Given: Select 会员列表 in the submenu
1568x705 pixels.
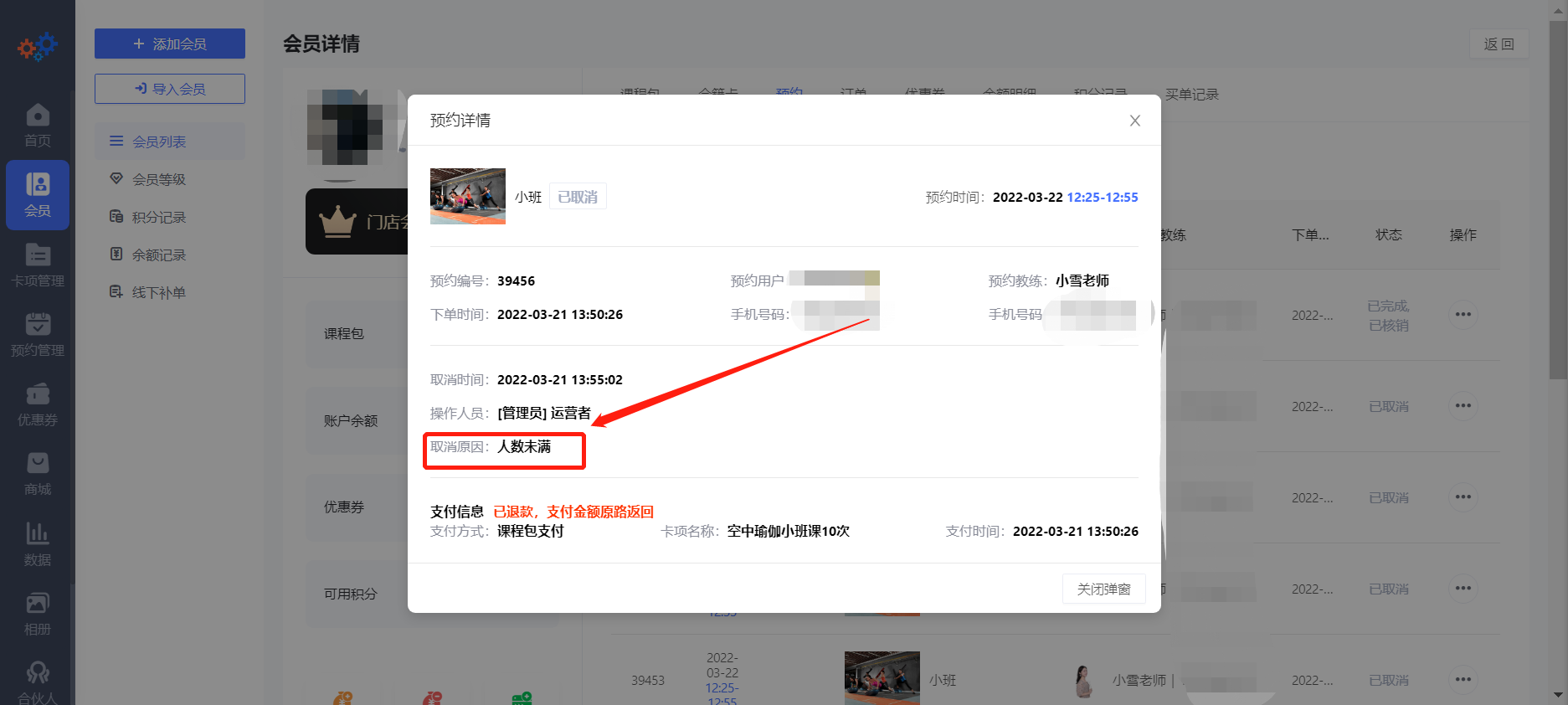Looking at the screenshot, I should click(x=159, y=142).
